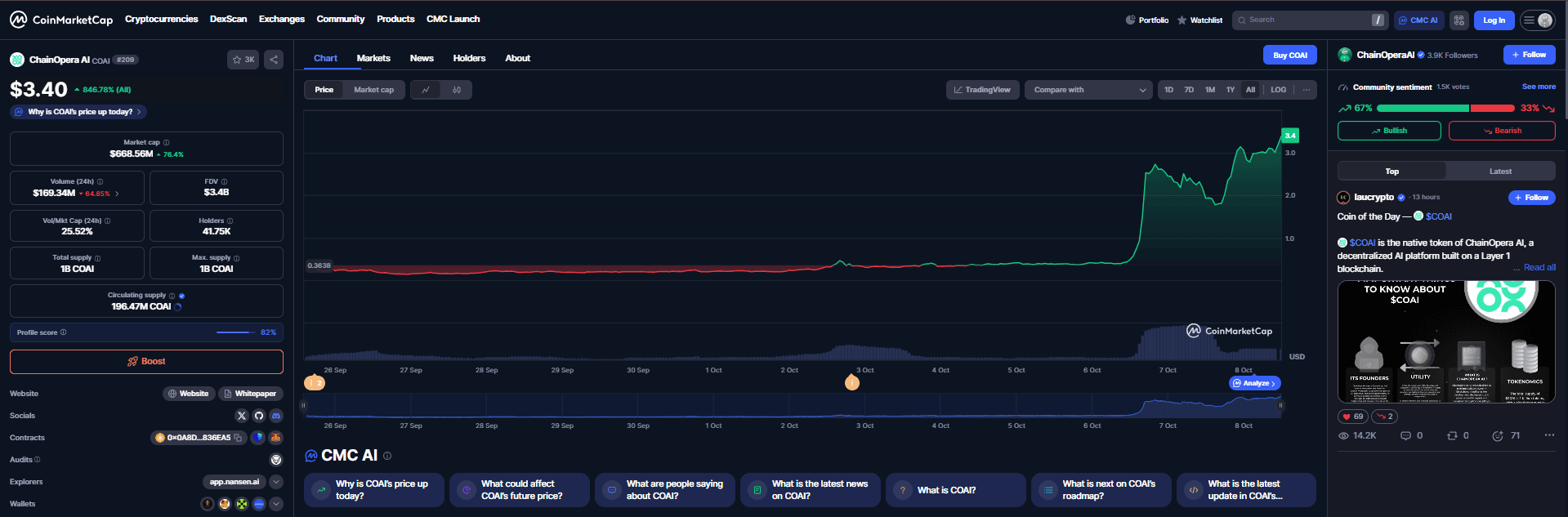Open comments on laucrypto post
This screenshot has width=1568, height=517.
[x=1411, y=436]
